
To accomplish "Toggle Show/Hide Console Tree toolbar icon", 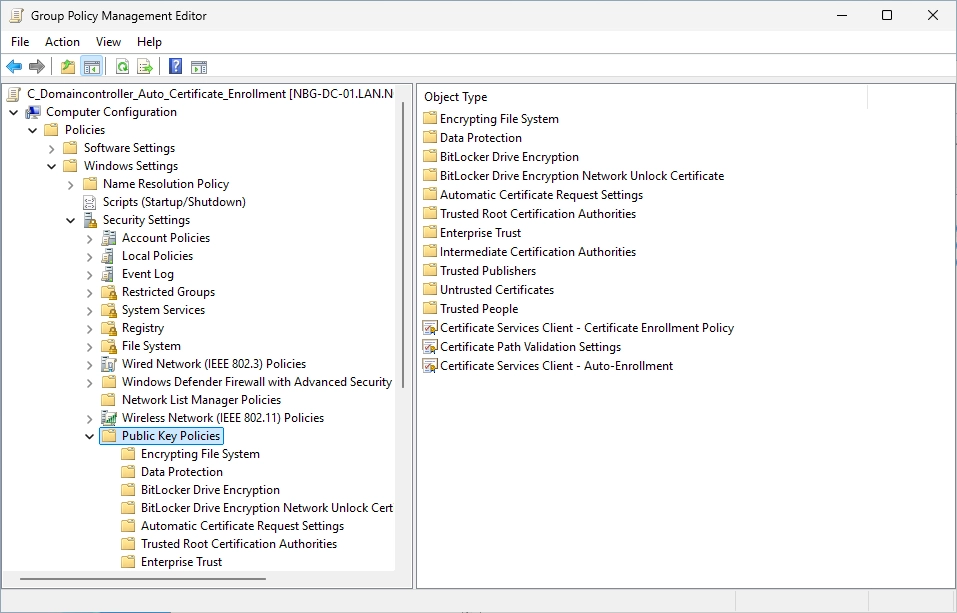I will click(x=92, y=67).
